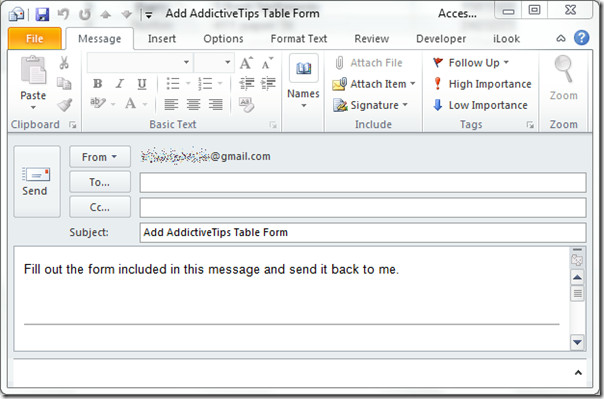604x399 pixels.
Task: Click the Save icon in quick access toolbar
Action: point(42,14)
